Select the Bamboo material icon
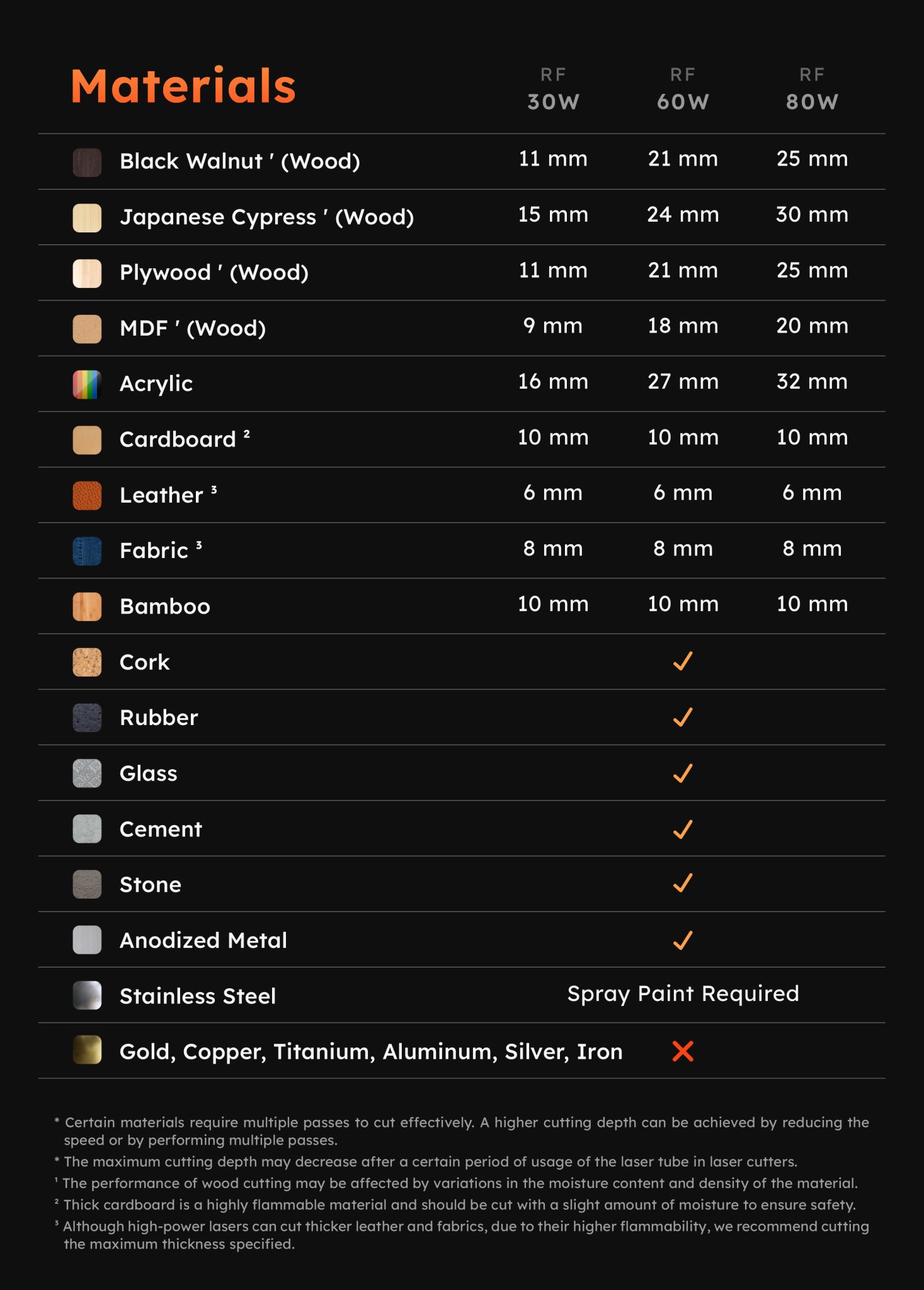The width and height of the screenshot is (924, 1290). [87, 607]
